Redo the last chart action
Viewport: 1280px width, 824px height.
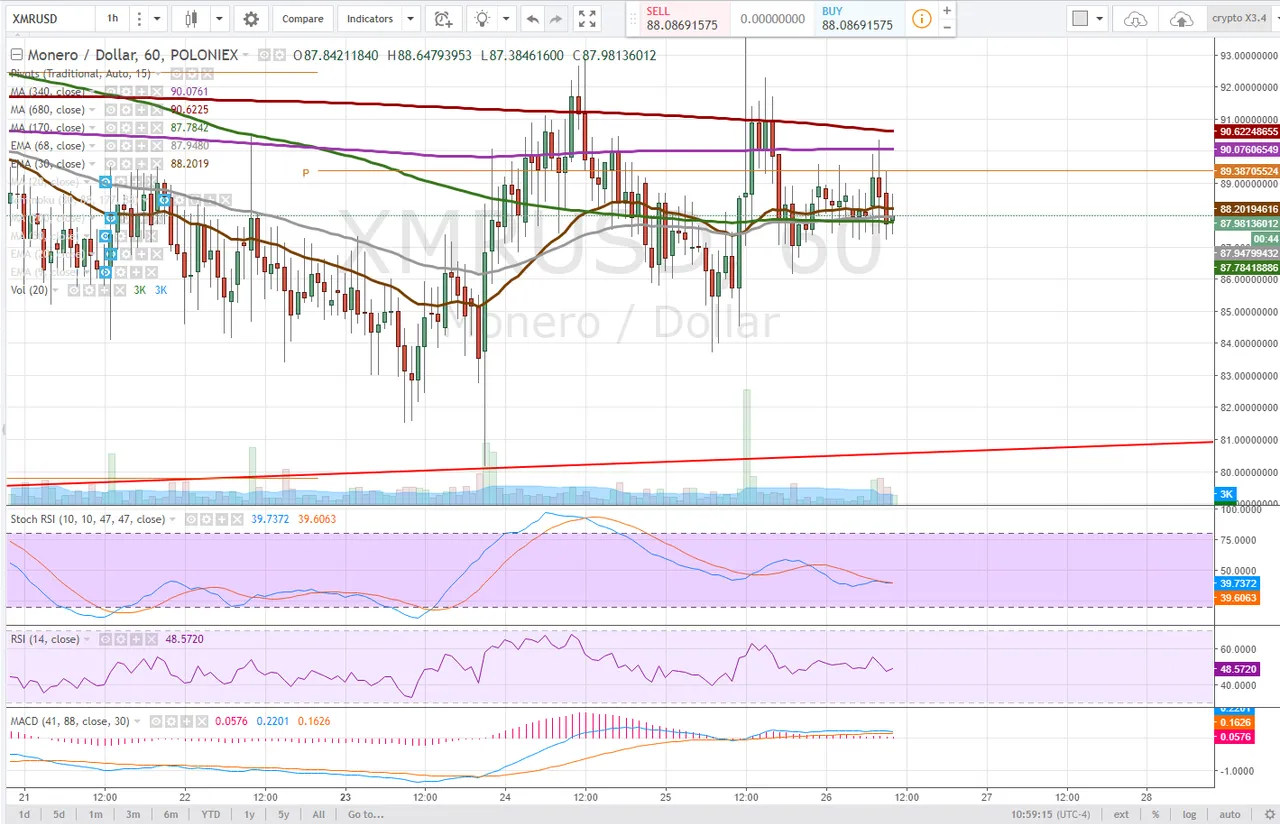556,19
